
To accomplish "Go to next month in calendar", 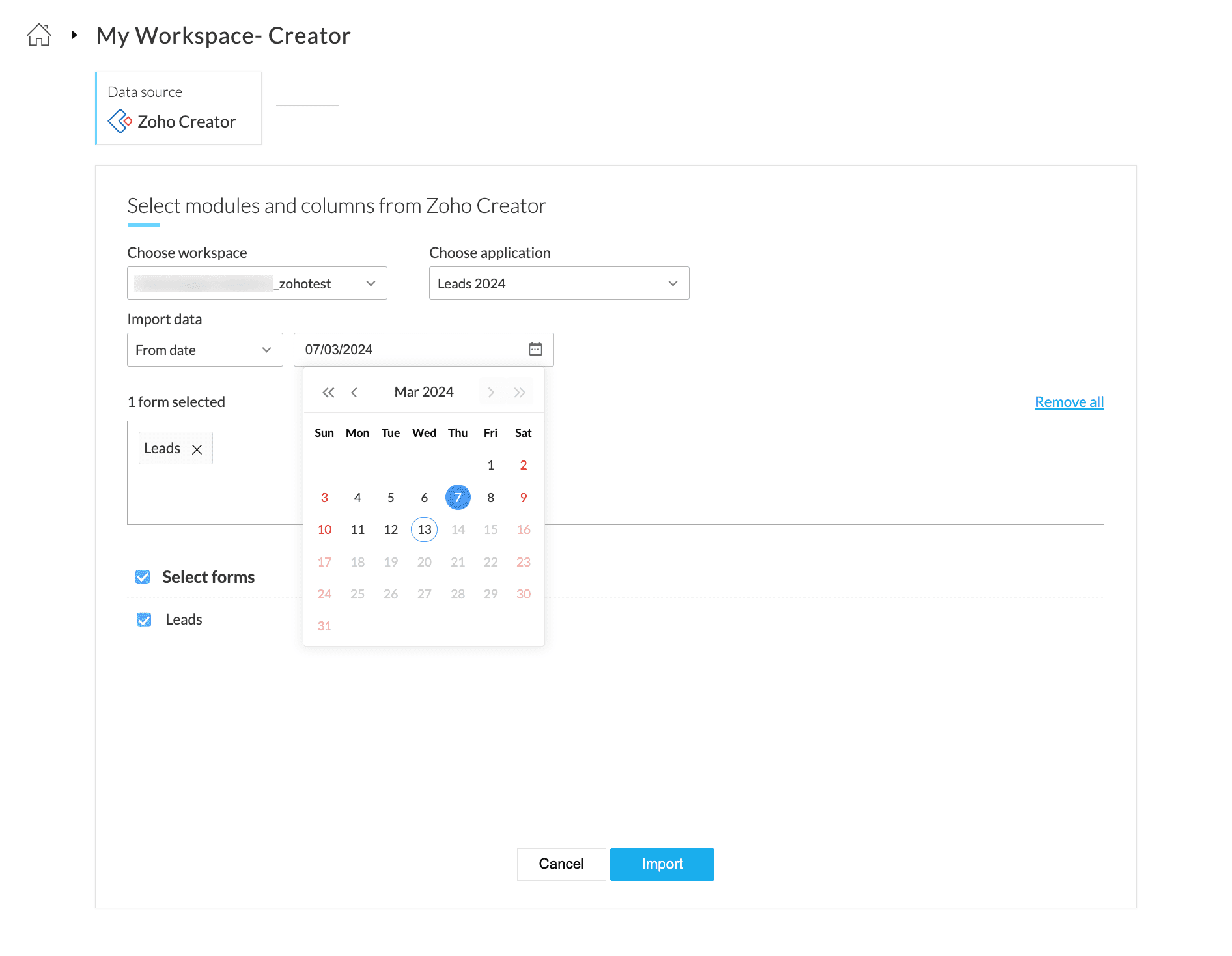I will (x=491, y=392).
